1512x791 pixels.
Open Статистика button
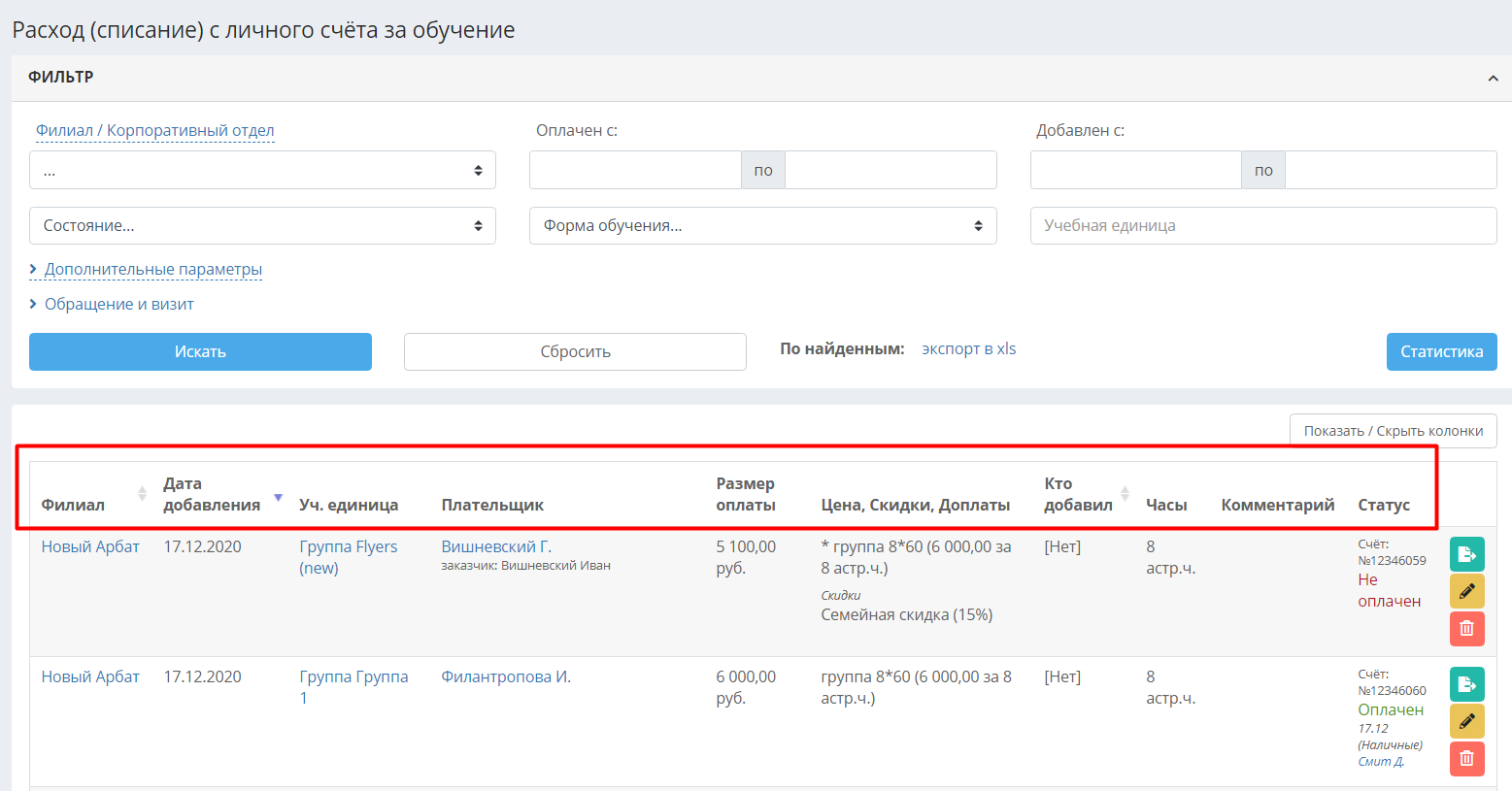(x=1441, y=351)
